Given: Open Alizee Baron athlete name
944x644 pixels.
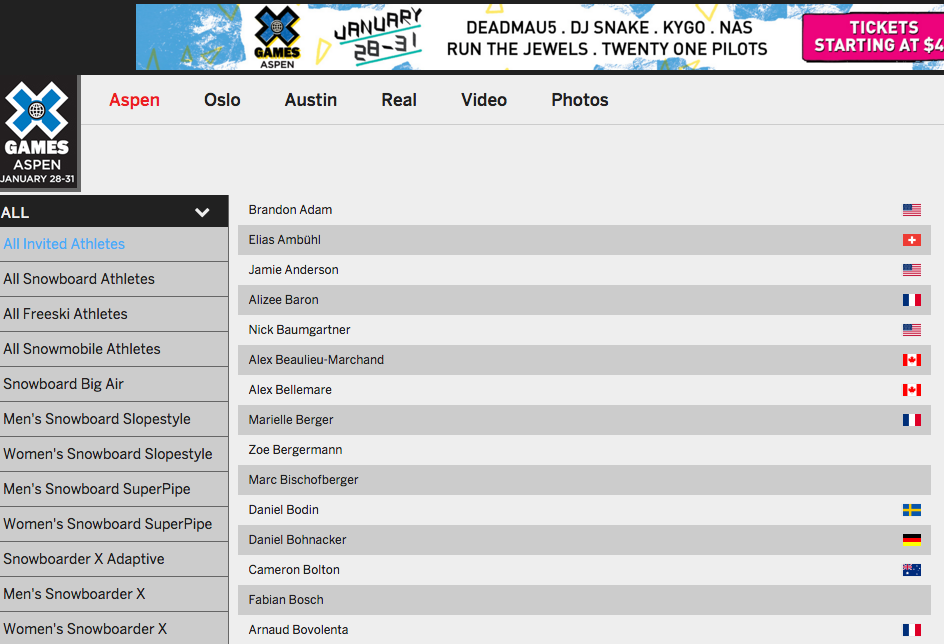Looking at the screenshot, I should (284, 300).
